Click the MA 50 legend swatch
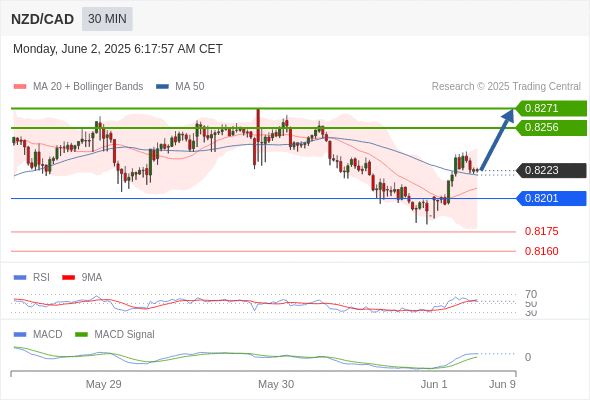 tap(162, 87)
